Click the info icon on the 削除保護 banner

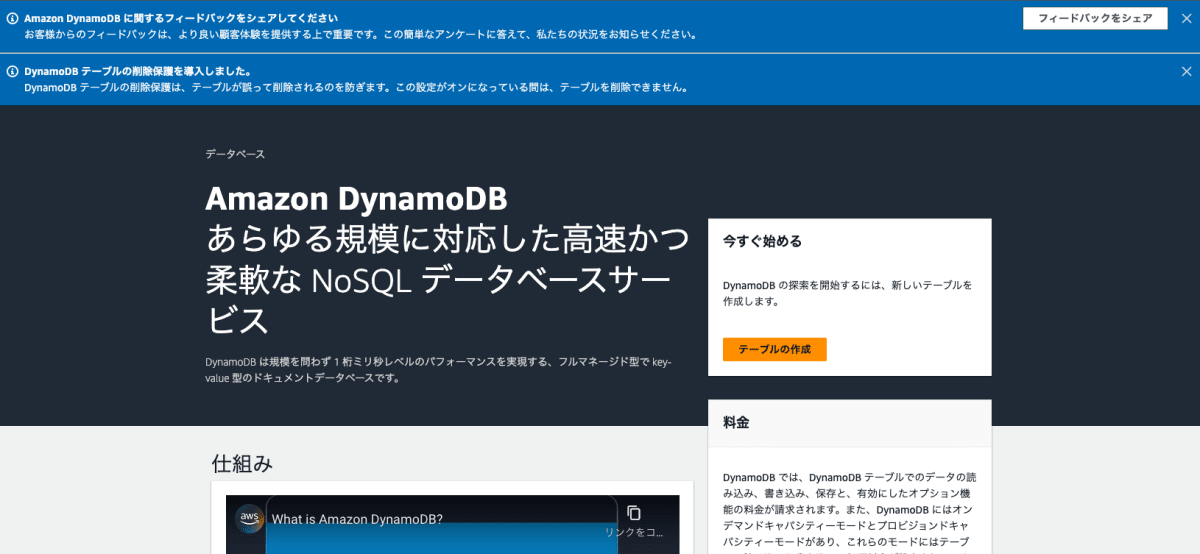click(x=13, y=72)
